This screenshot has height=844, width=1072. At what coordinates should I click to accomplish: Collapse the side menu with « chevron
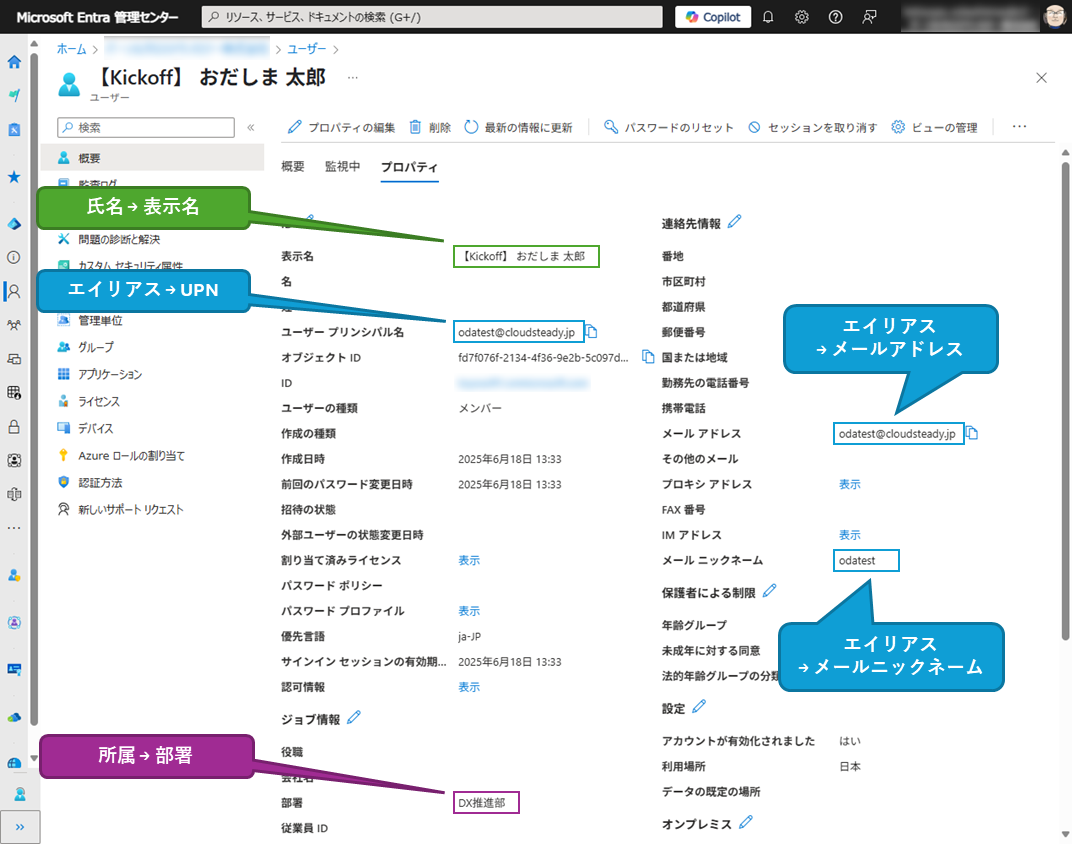click(x=251, y=127)
